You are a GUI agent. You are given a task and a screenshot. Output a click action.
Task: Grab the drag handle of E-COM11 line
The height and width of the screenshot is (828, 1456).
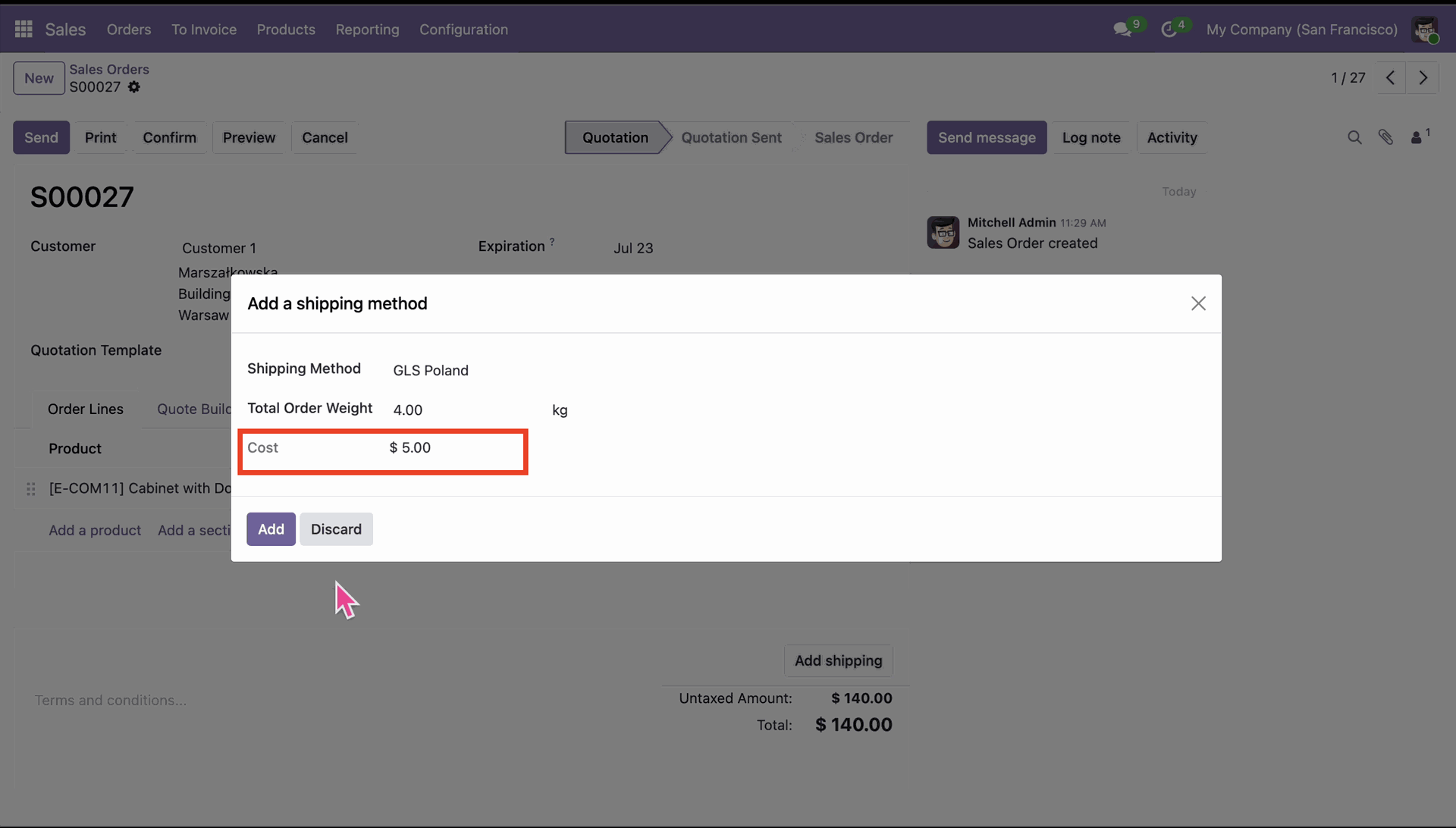(x=31, y=489)
